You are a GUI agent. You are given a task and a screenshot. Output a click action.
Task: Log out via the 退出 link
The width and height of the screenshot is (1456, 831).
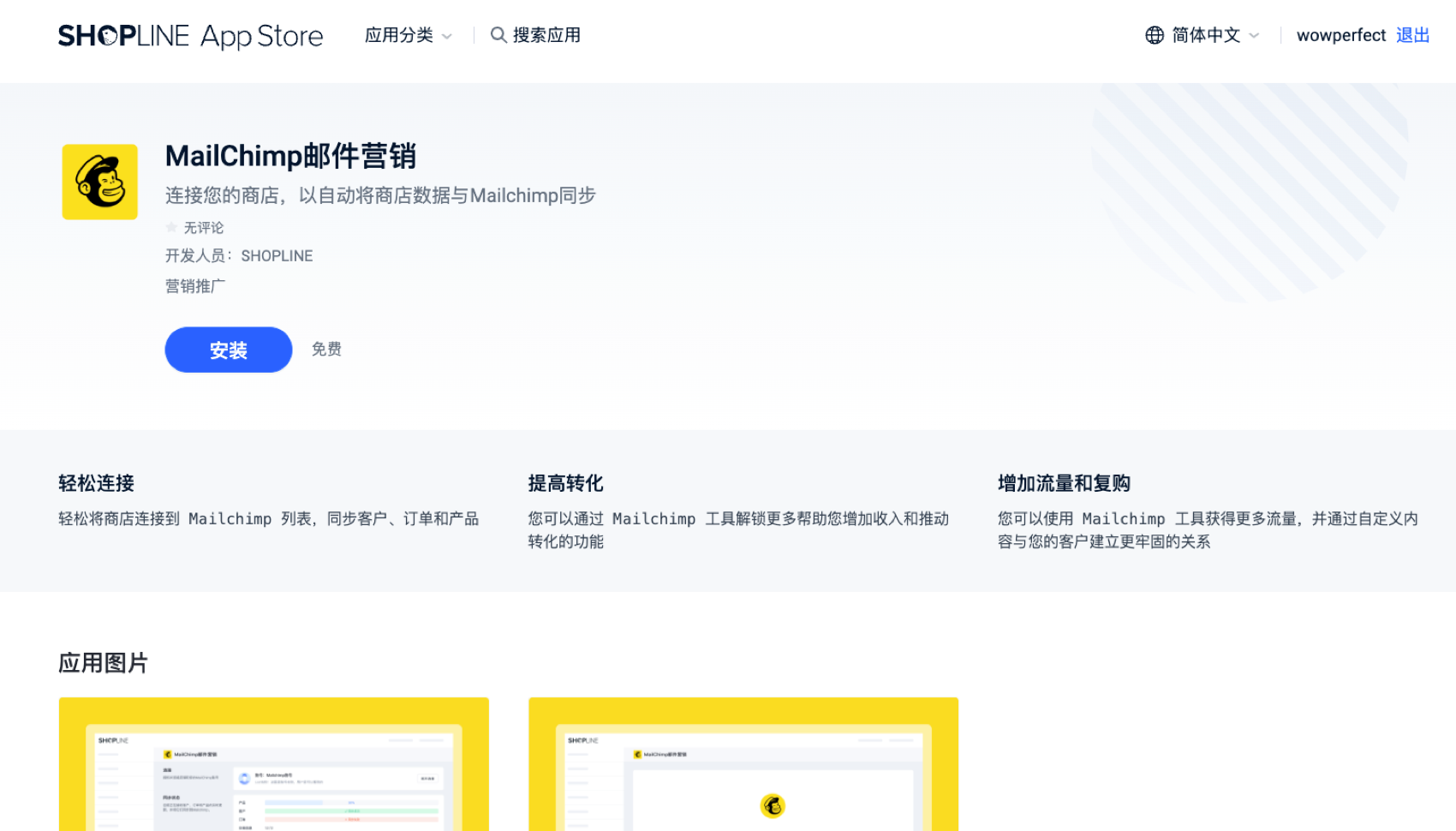tap(1413, 35)
